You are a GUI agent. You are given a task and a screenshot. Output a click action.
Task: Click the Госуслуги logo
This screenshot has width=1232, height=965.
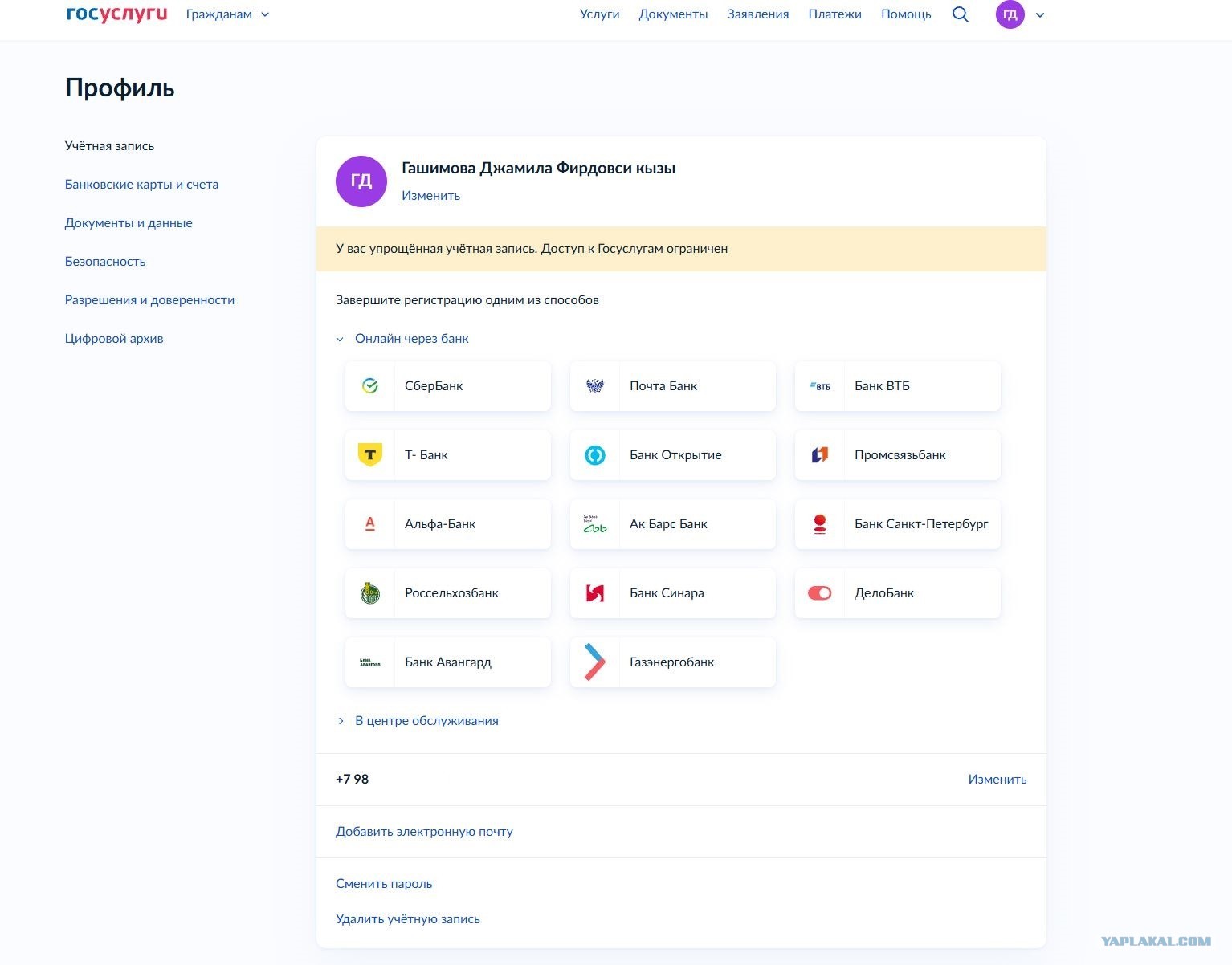pos(116,14)
